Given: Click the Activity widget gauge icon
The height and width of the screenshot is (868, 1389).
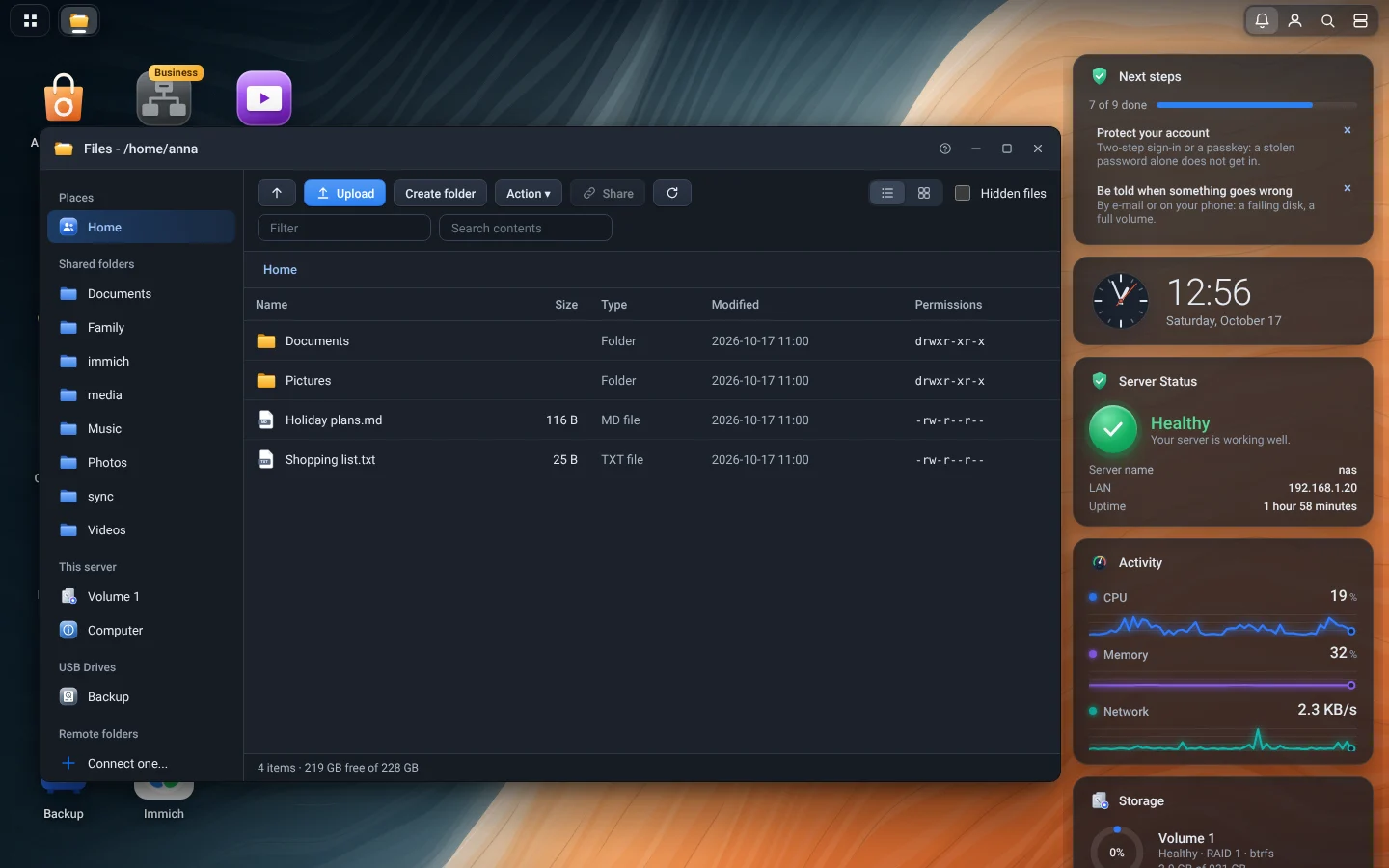Looking at the screenshot, I should point(1100,562).
